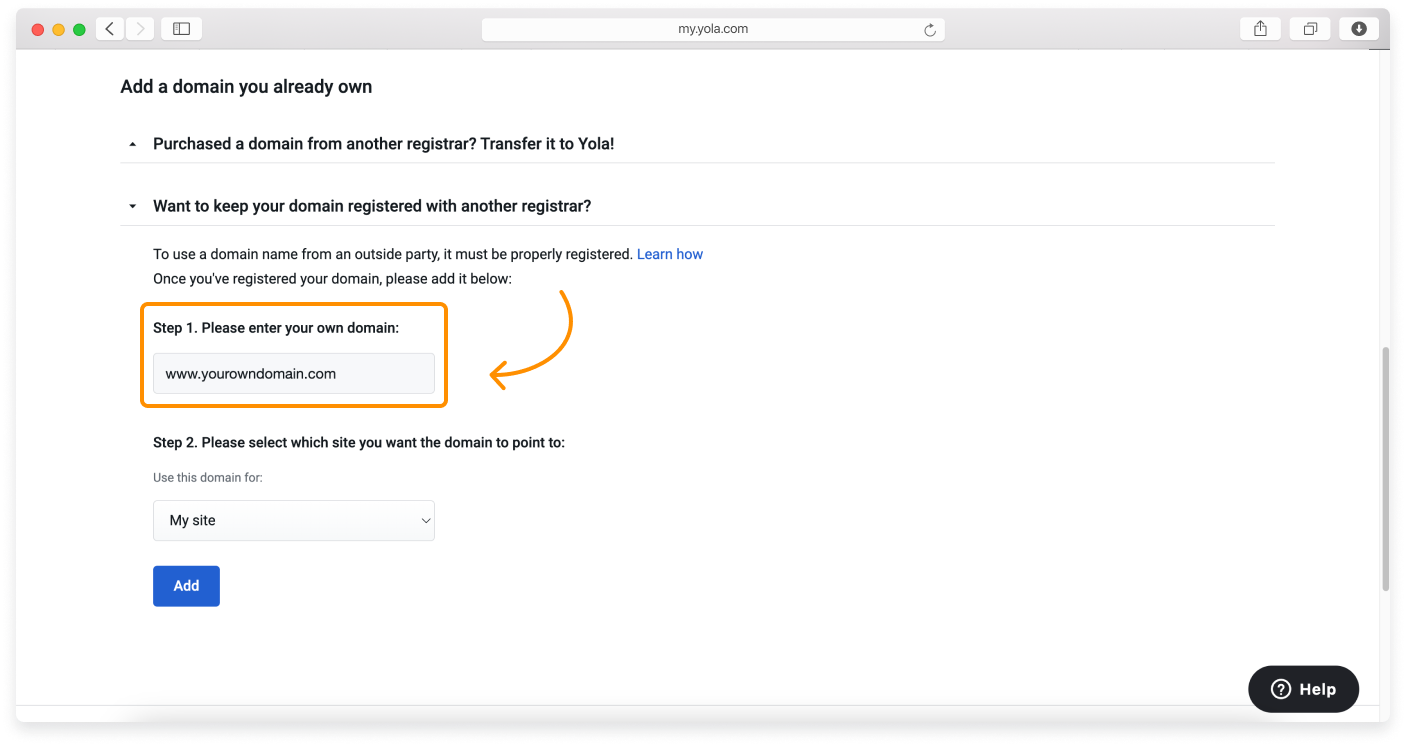
Task: Show all tabs overview icon
Action: click(x=1310, y=29)
